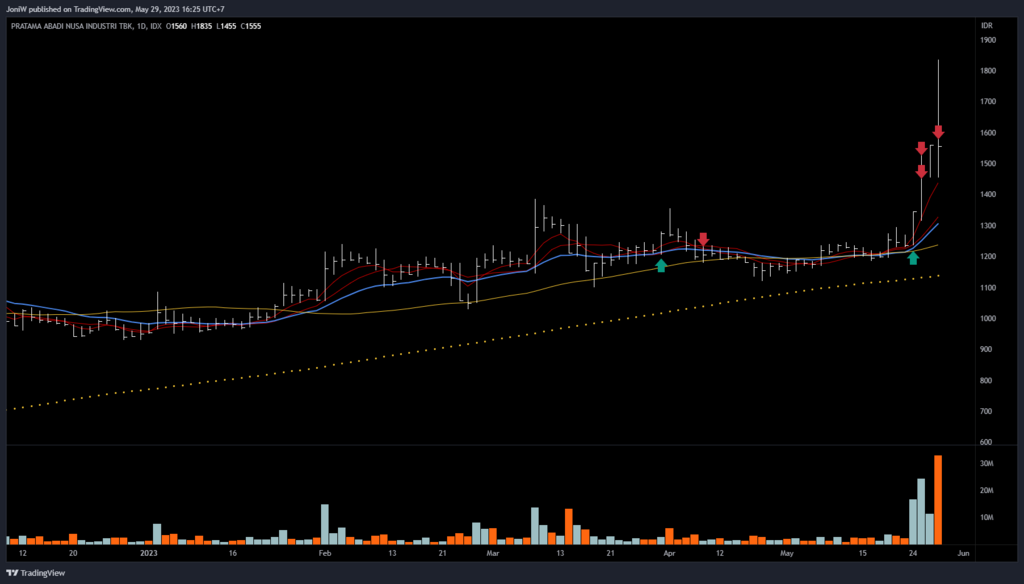Select the lowest of the three rightmost red arrows
This screenshot has width=1024, height=584.
click(x=921, y=171)
